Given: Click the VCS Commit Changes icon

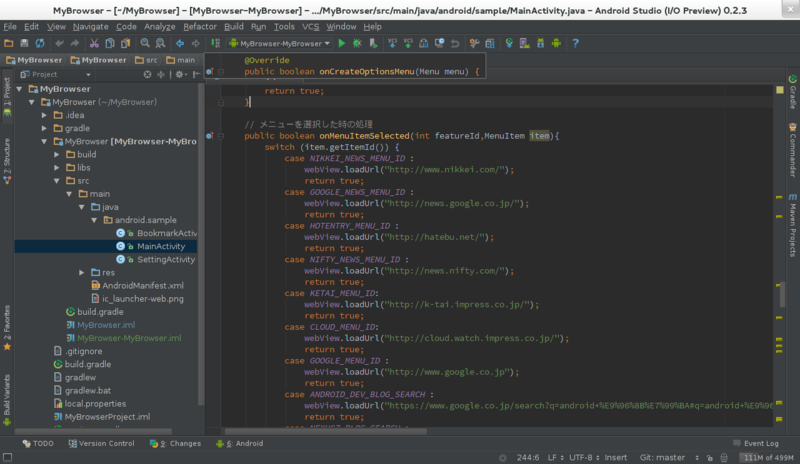Looking at the screenshot, I should (x=408, y=43).
